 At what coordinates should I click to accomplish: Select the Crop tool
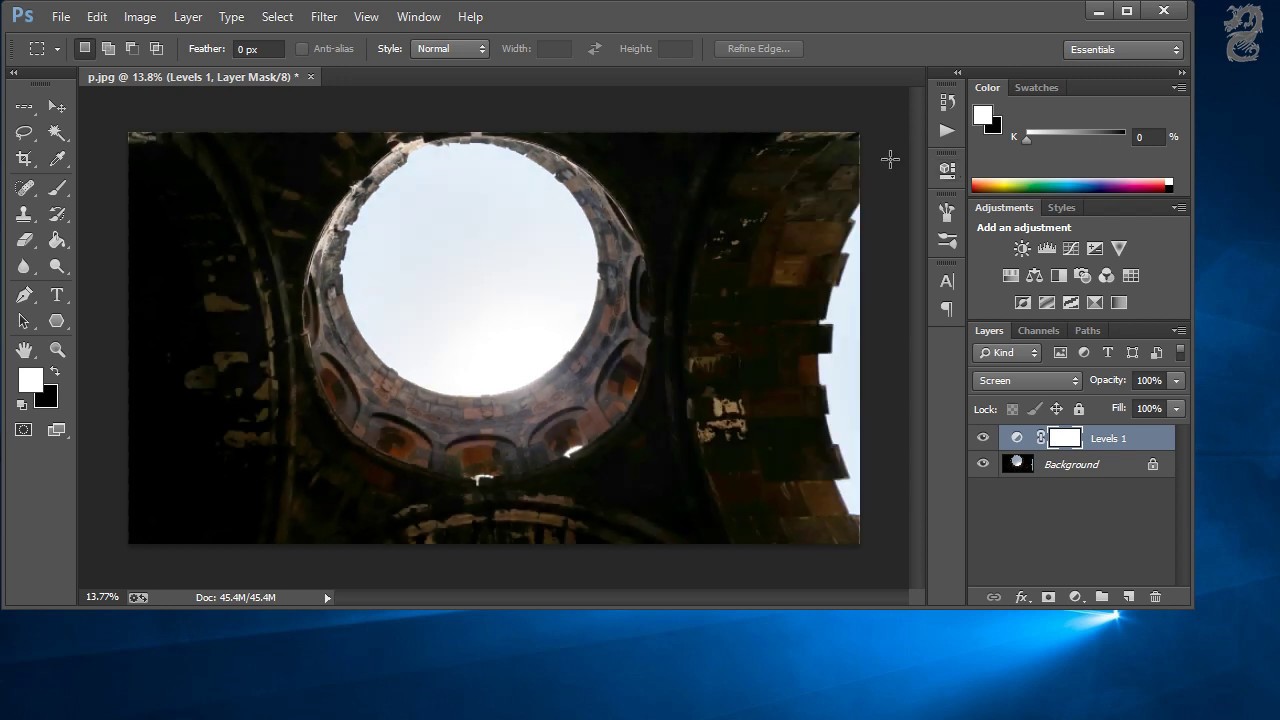(24, 159)
